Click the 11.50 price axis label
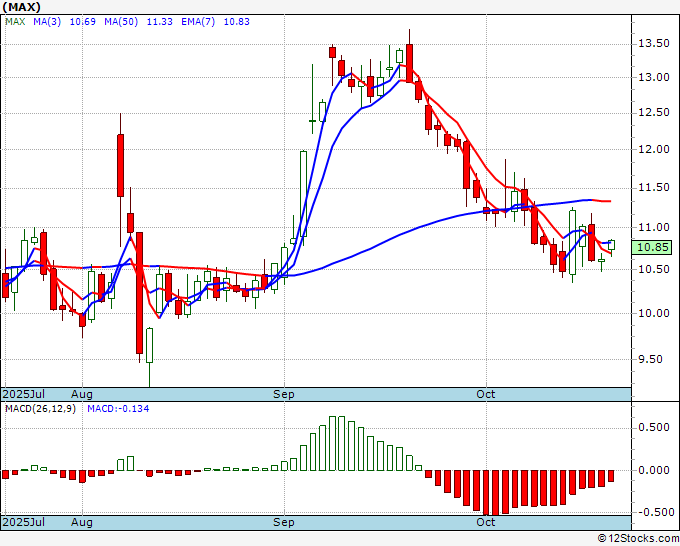 click(654, 188)
